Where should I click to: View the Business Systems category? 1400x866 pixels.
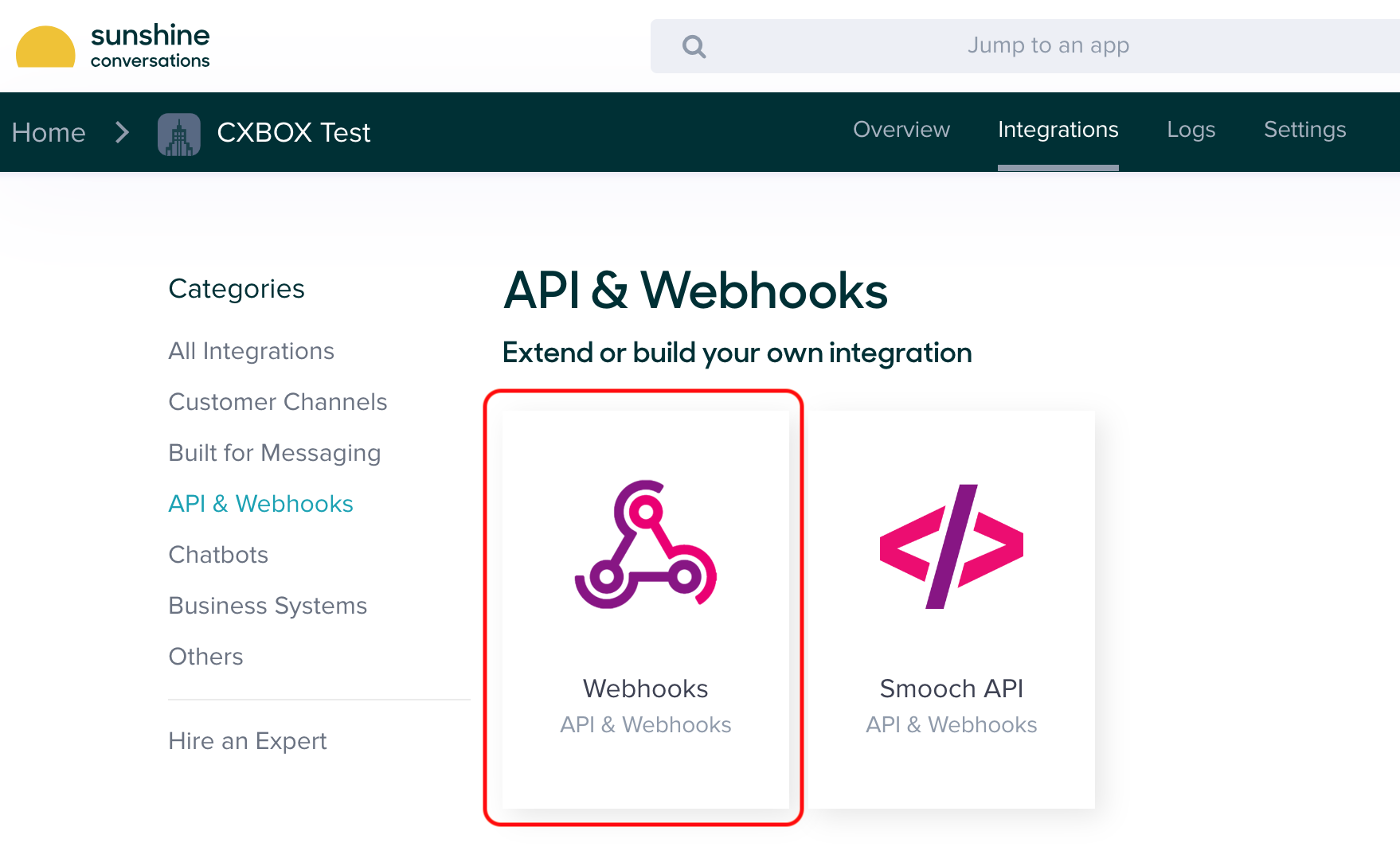(268, 606)
